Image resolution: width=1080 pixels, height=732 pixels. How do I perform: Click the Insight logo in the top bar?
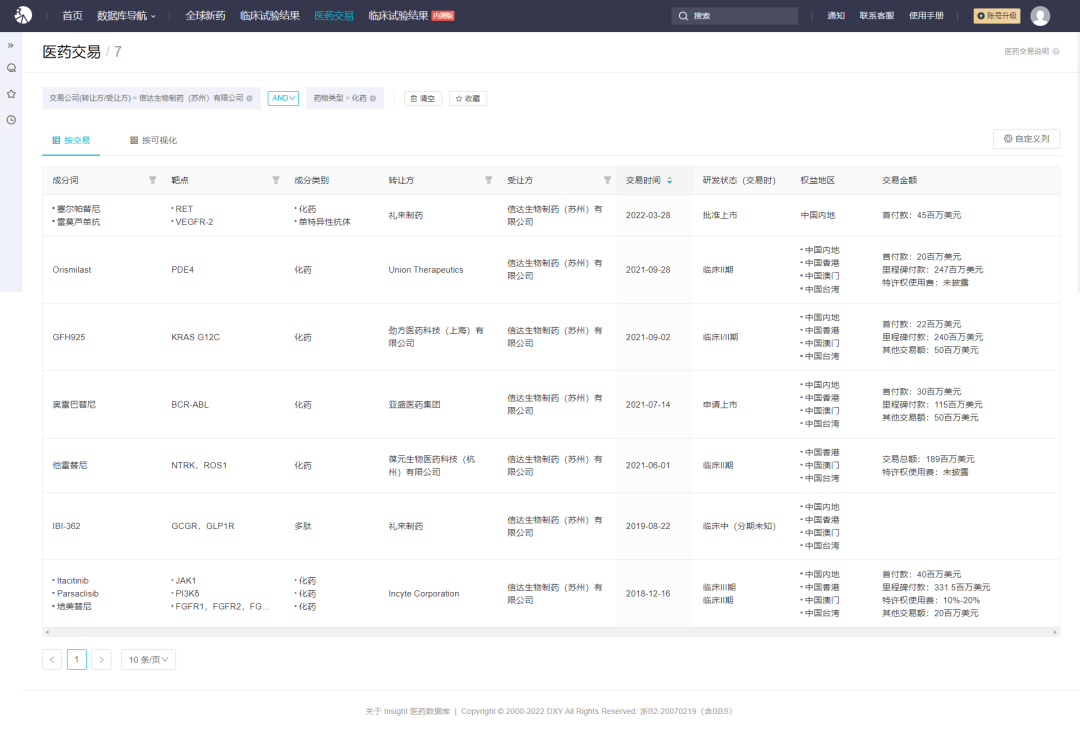pyautogui.click(x=23, y=15)
